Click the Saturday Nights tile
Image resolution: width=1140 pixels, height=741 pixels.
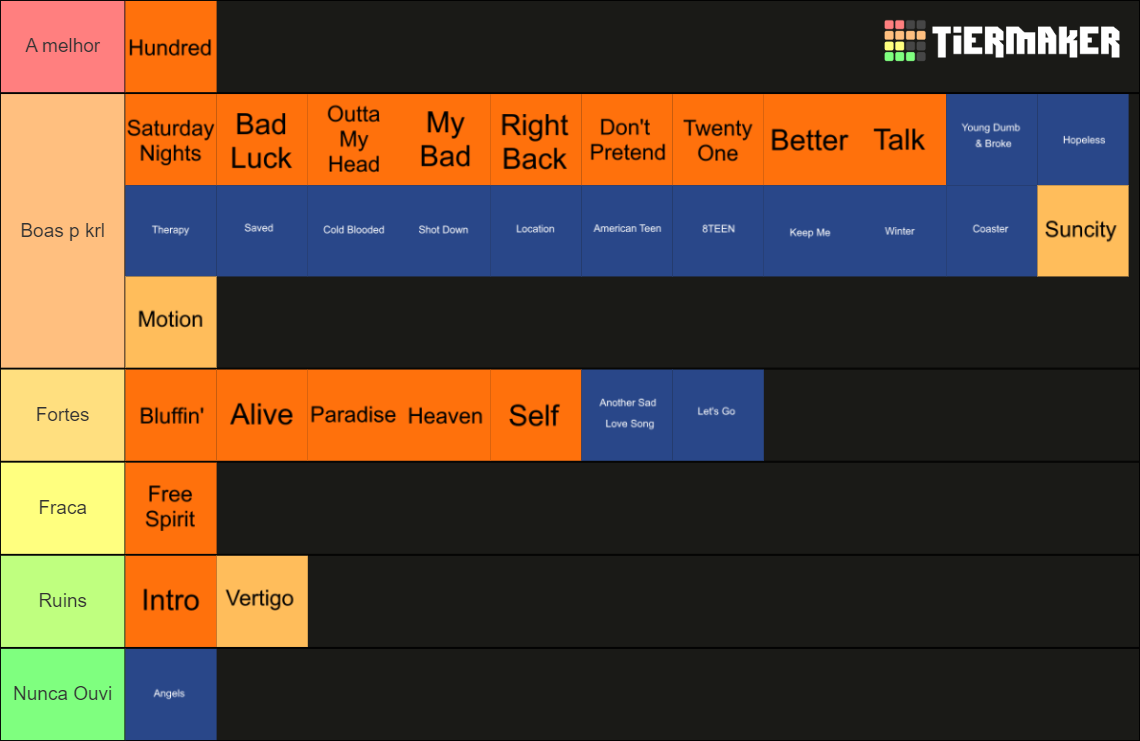171,140
